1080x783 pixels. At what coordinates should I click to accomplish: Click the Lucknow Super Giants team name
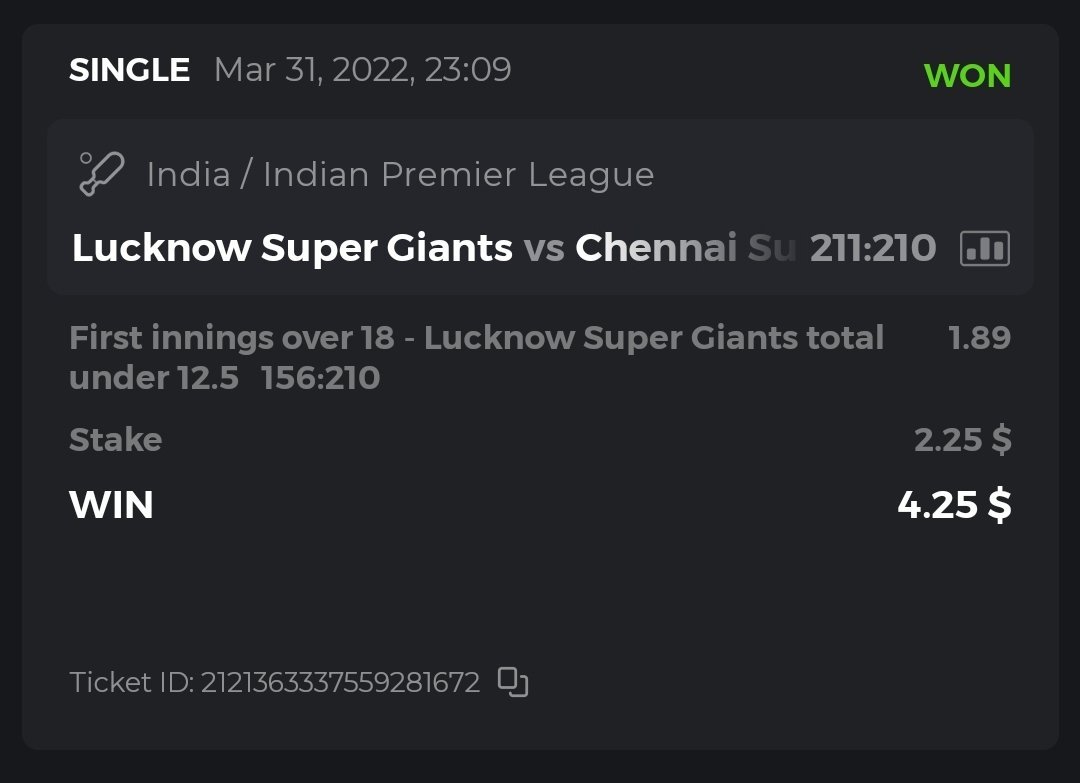[292, 248]
